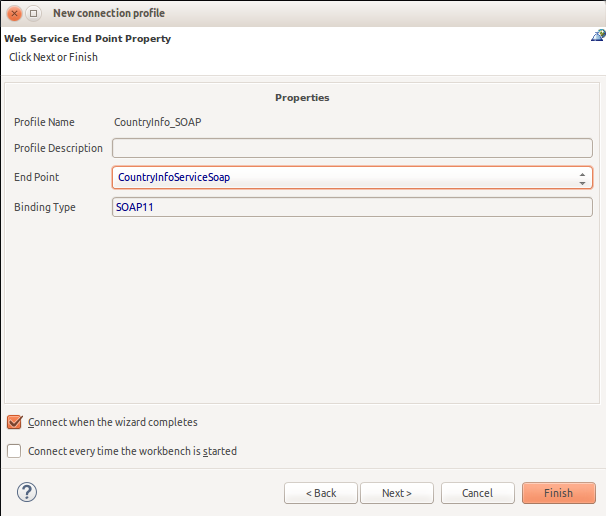Click Finish to create the profile
This screenshot has width=606, height=516.
click(559, 493)
